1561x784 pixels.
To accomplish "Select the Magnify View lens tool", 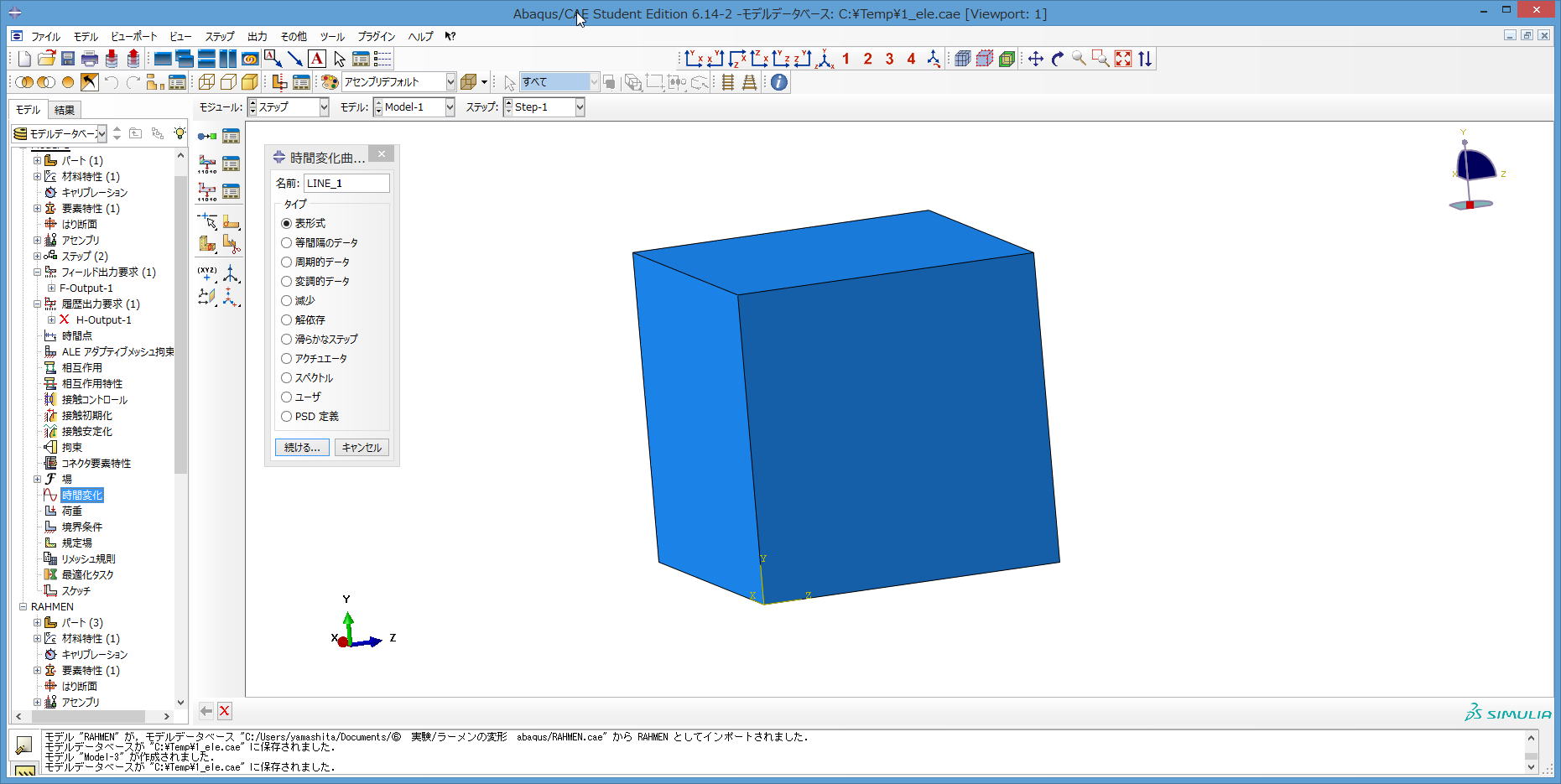I will click(x=1080, y=59).
